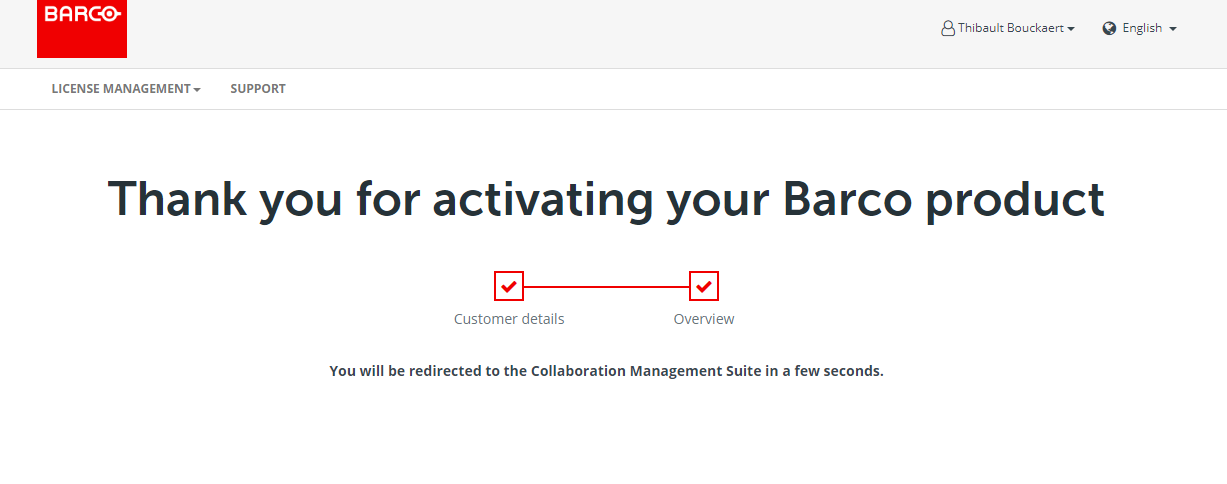Click the redirect notice message
Screen dimensions: 1227x484
[606, 371]
